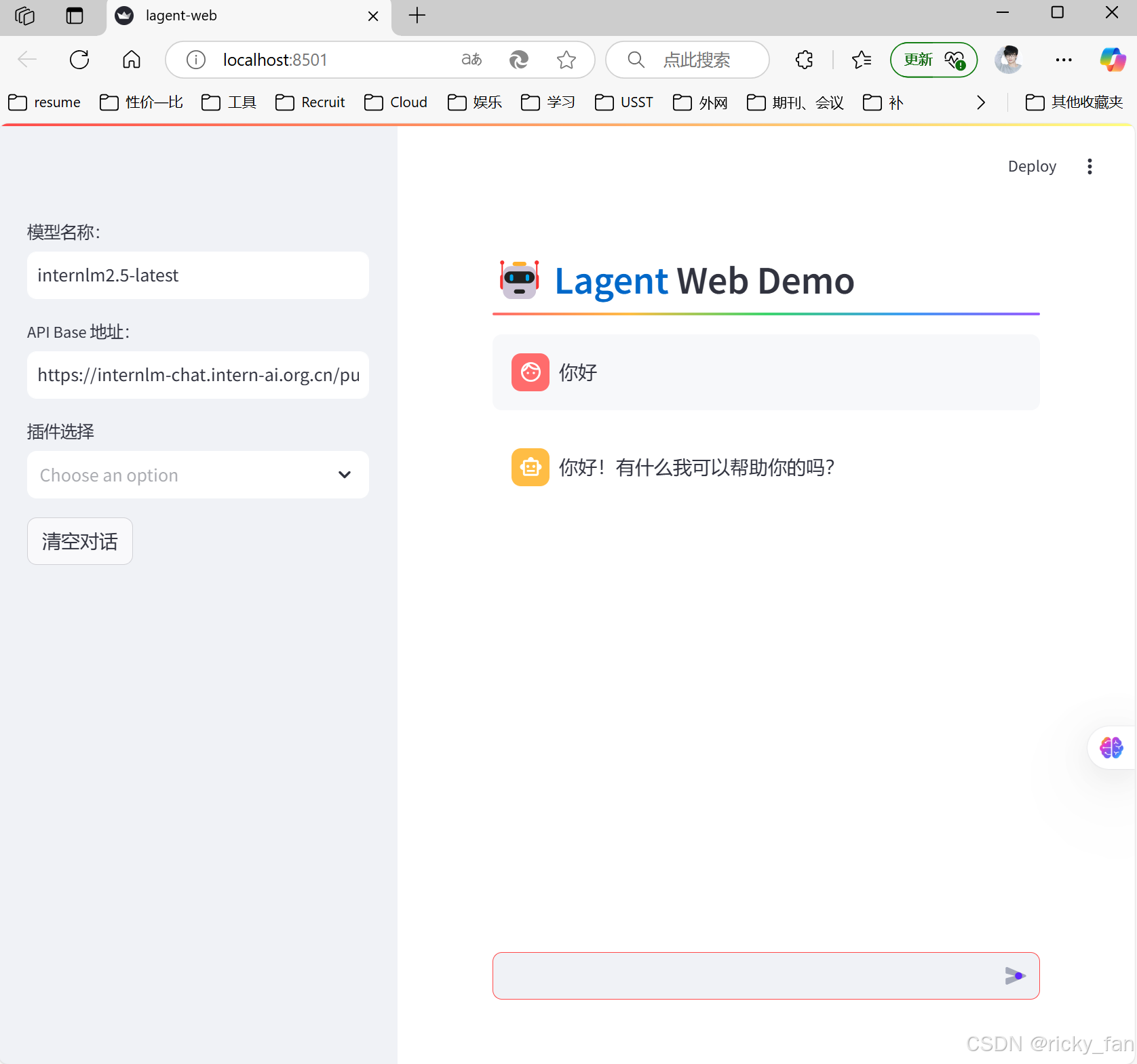1137x1064 pixels.
Task: Open the Recruit bookmarks folder
Action: tap(310, 102)
